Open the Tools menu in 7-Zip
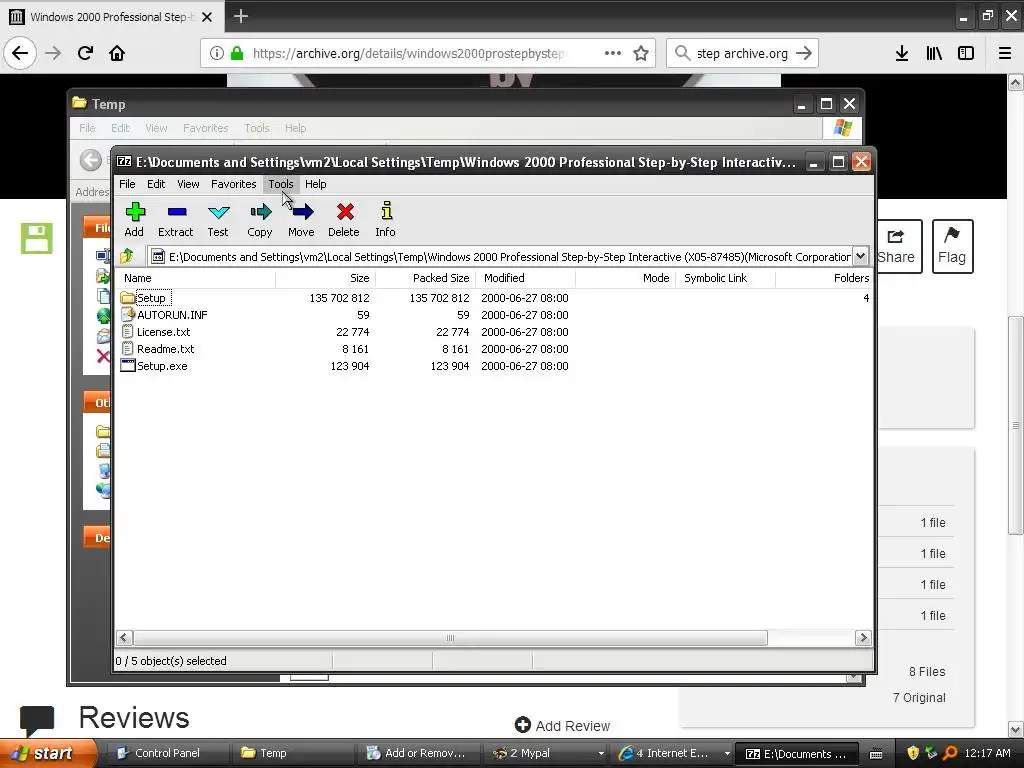 click(281, 184)
